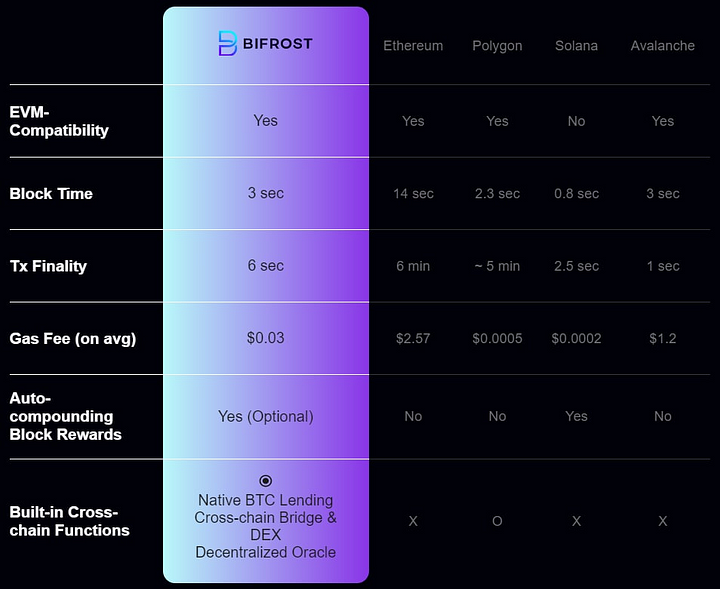Click the Gas Fee (on avg) label

(73, 339)
